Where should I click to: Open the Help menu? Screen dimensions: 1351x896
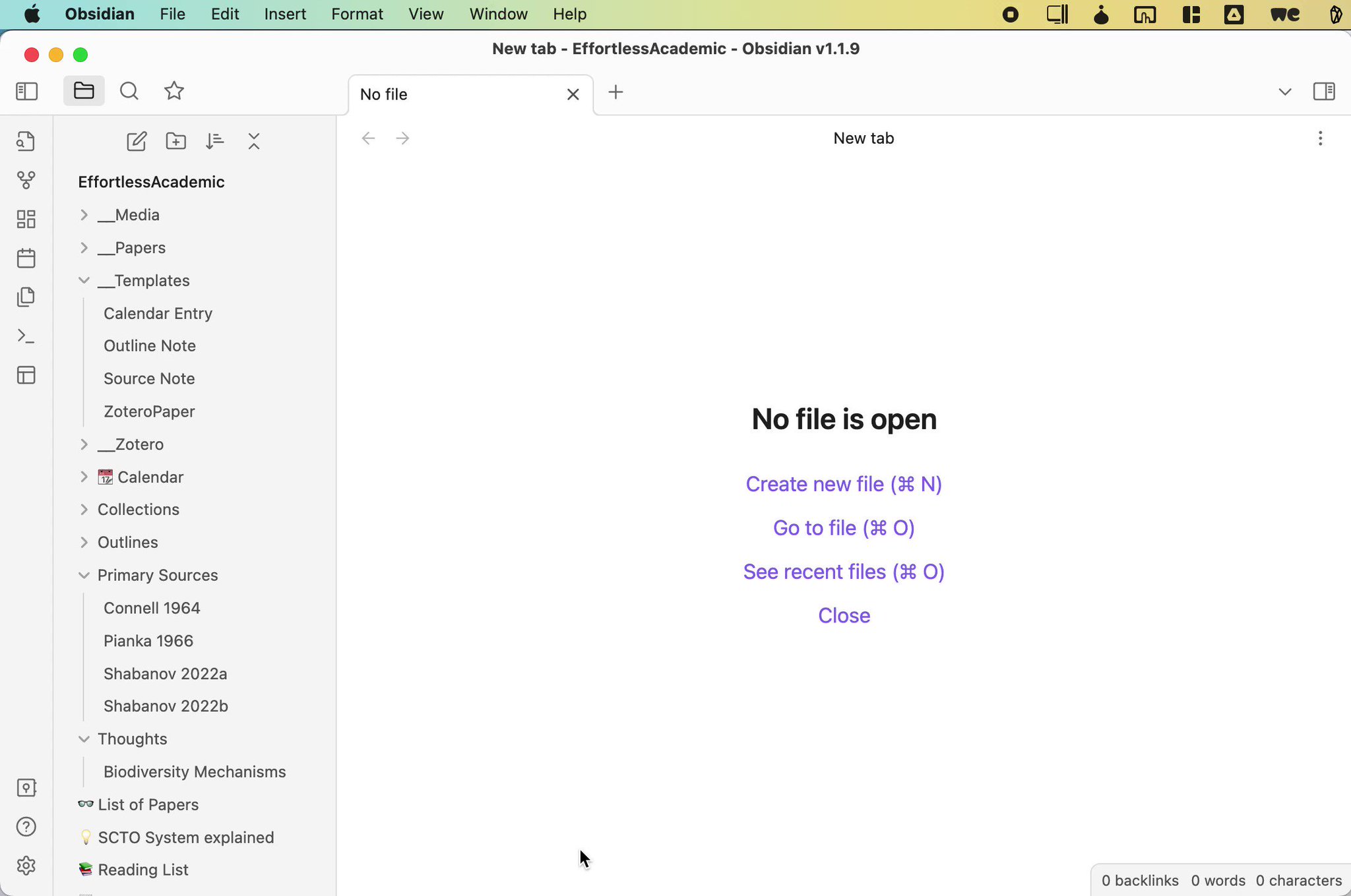[x=570, y=14]
